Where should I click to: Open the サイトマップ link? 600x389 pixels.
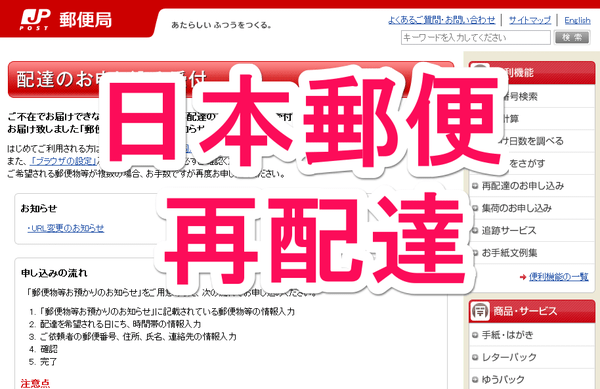[530, 20]
